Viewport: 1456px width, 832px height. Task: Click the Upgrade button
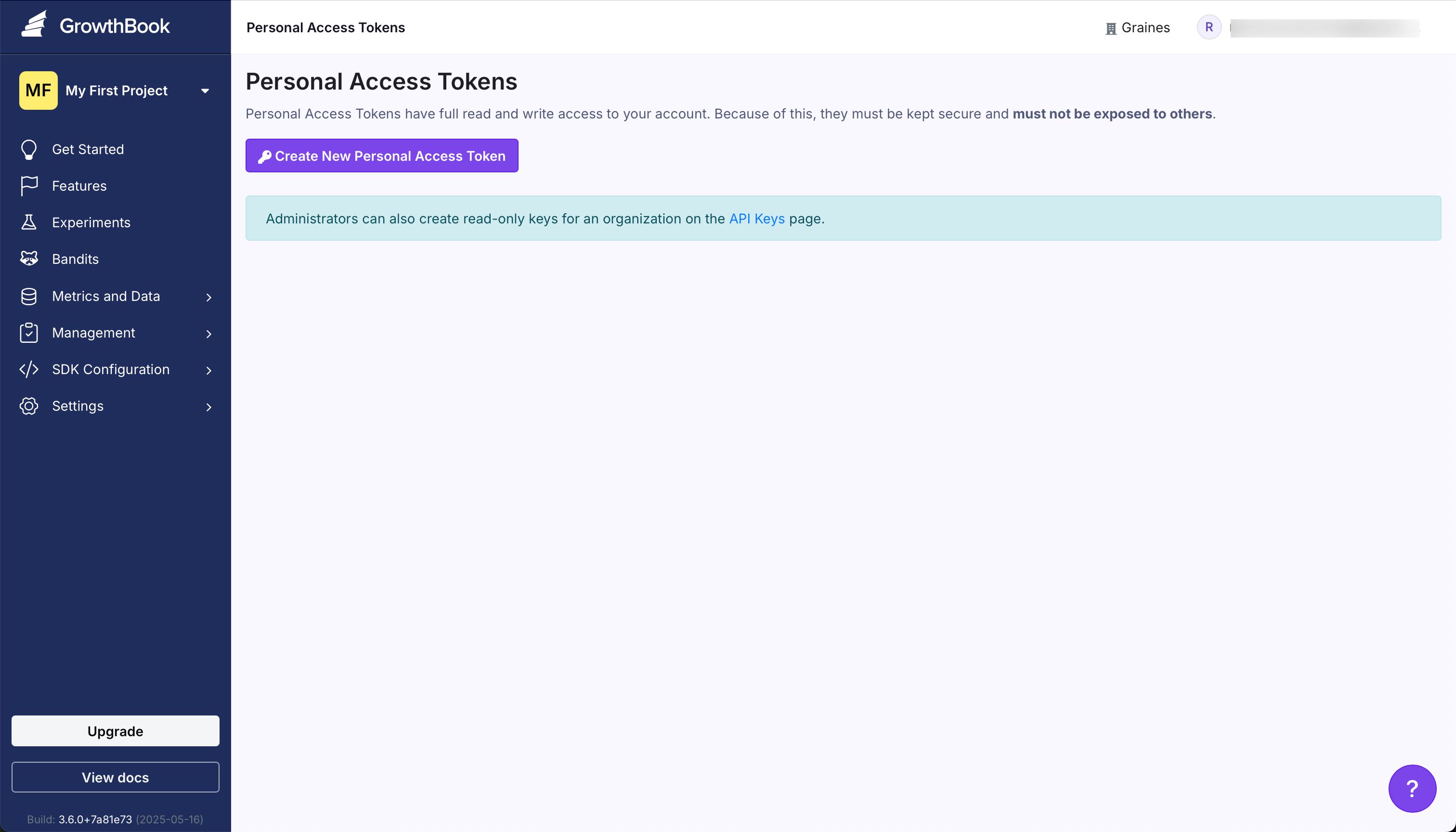(x=116, y=731)
